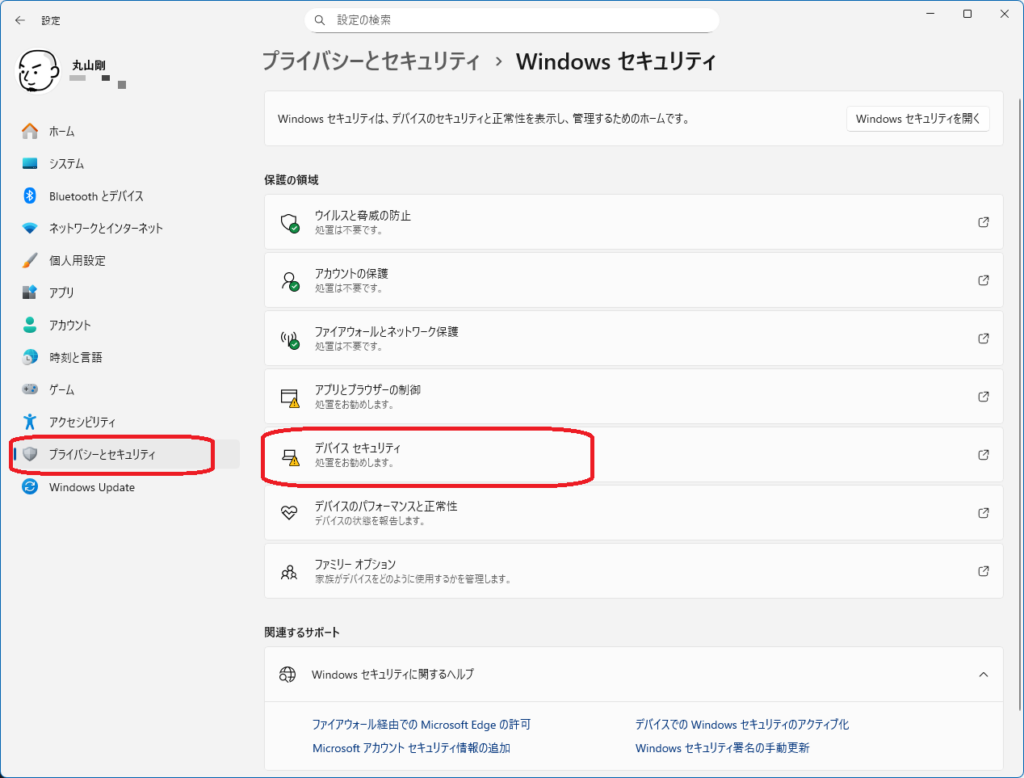The width and height of the screenshot is (1024, 778).
Task: Open ファイアウォール経由での Microsoft Edge の許可 link
Action: [x=421, y=724]
